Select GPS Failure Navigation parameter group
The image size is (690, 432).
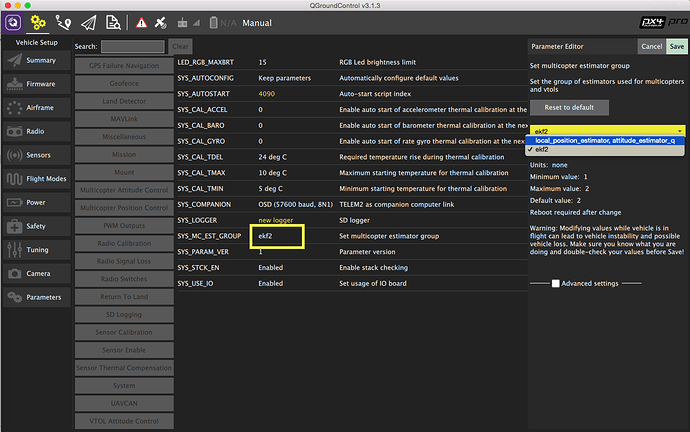coord(124,66)
